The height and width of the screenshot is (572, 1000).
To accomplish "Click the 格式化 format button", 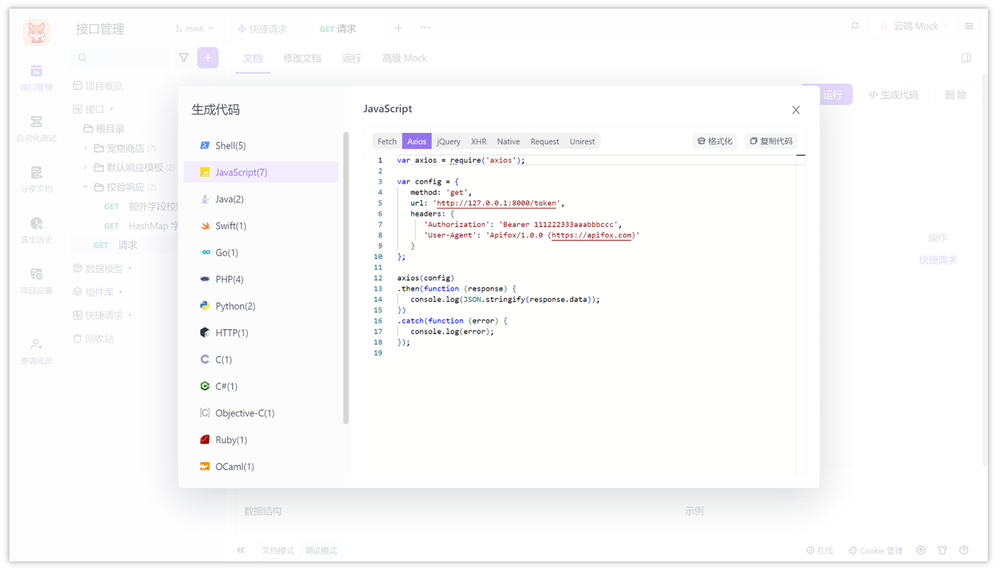I will coord(715,141).
